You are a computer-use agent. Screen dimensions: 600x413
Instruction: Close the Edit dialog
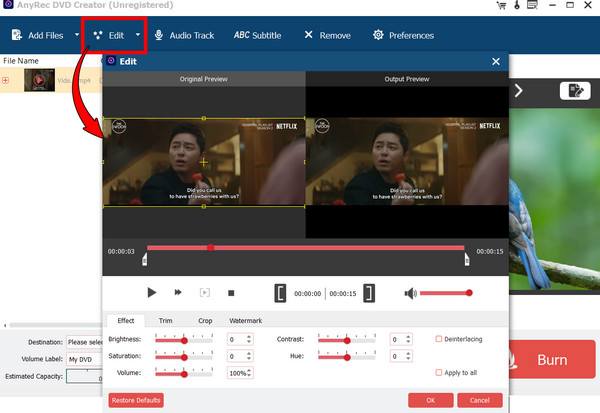496,61
